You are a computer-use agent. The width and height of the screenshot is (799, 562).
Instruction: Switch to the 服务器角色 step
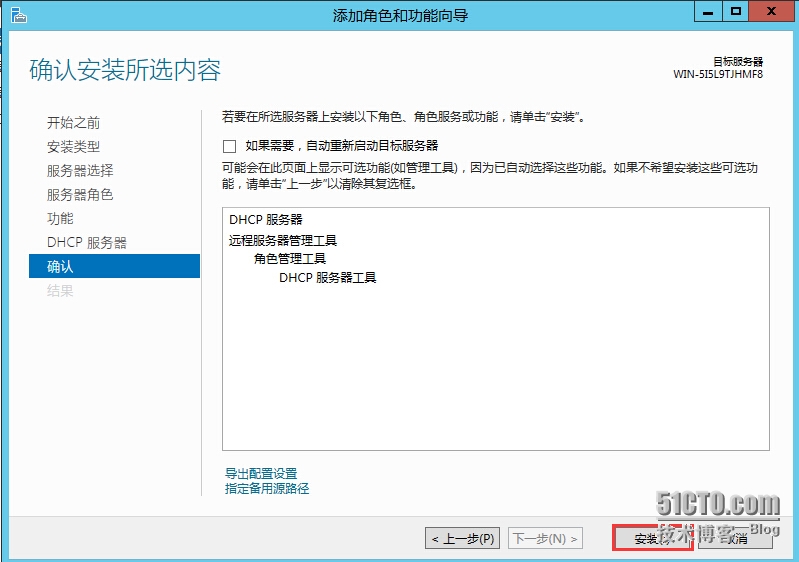80,195
